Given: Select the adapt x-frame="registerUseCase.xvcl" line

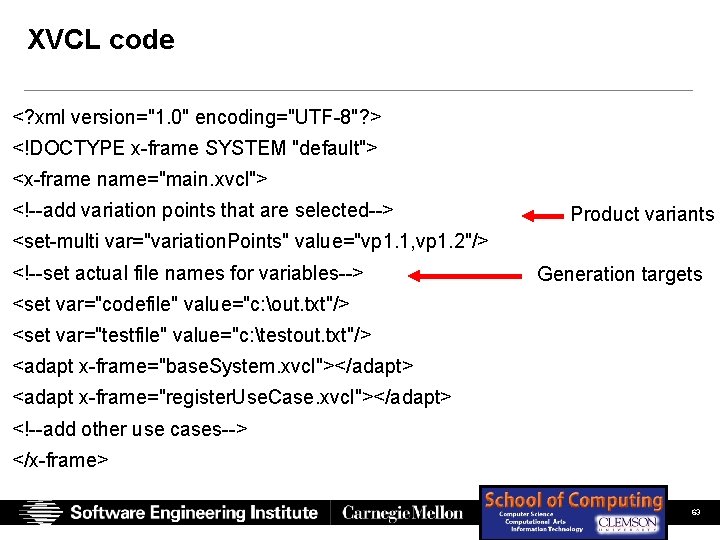Looking at the screenshot, I should point(232,398).
